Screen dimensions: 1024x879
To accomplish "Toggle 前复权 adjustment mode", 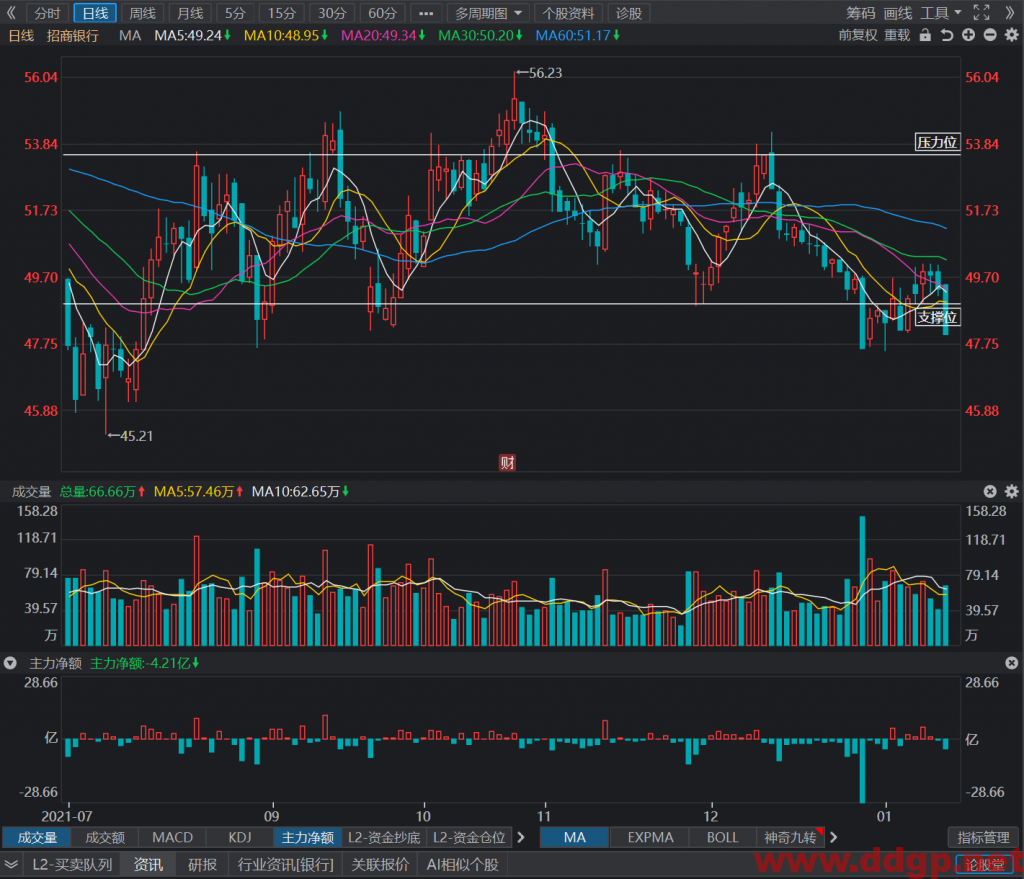I will [x=857, y=35].
